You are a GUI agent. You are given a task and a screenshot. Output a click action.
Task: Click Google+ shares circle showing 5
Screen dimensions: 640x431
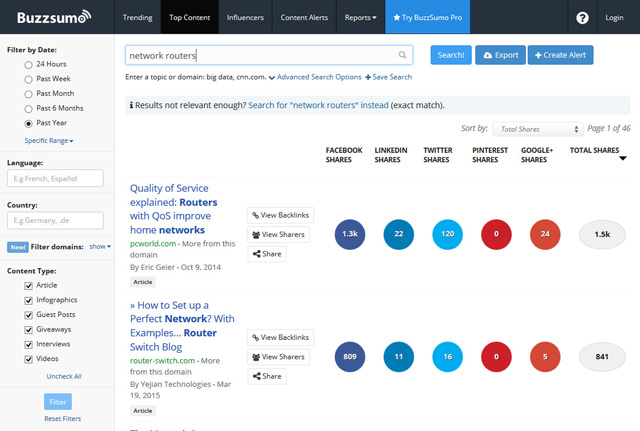[x=545, y=356]
